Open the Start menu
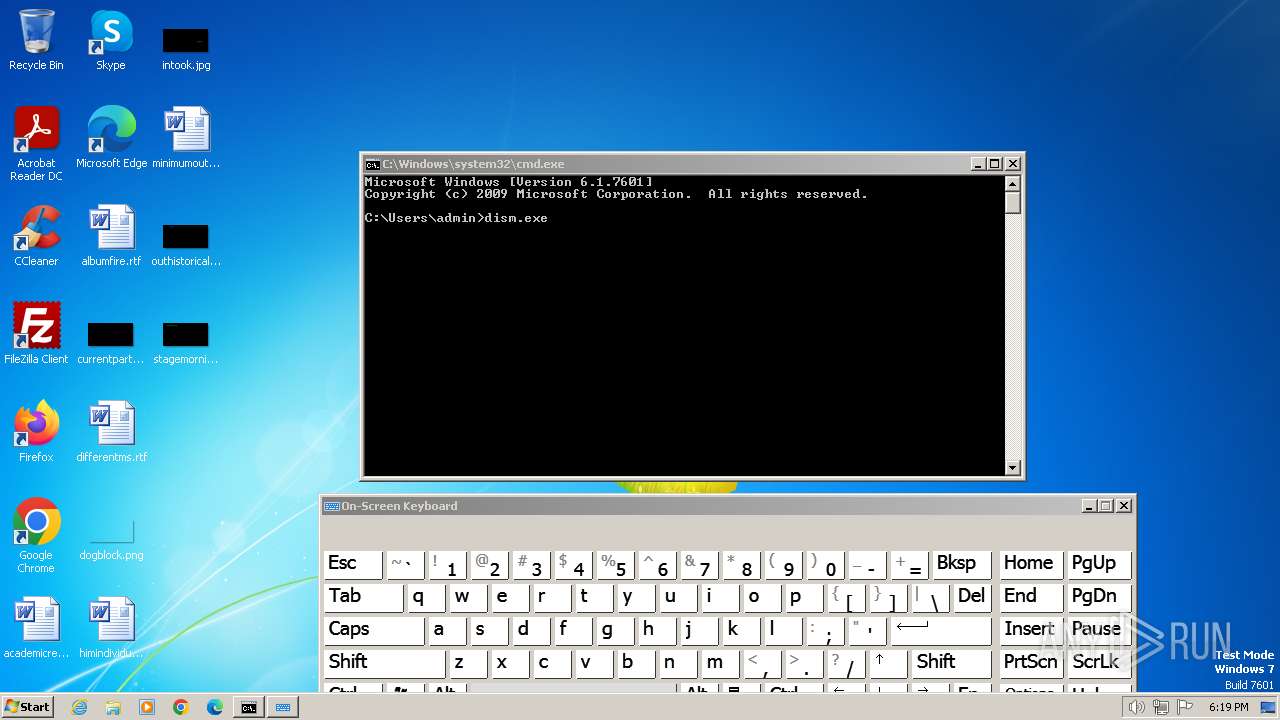 (28, 707)
